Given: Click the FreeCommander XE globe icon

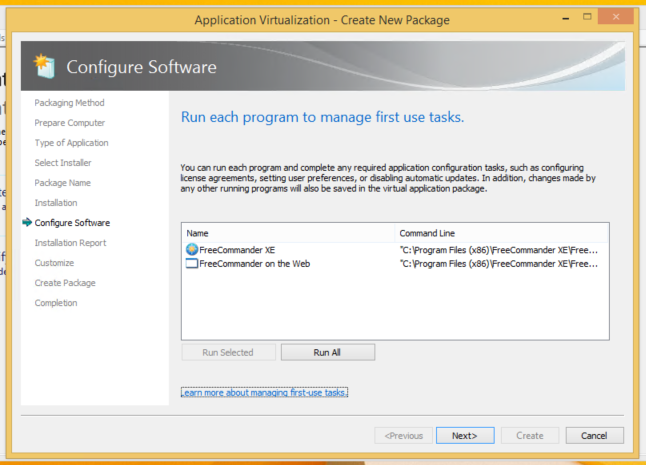Looking at the screenshot, I should [192, 249].
